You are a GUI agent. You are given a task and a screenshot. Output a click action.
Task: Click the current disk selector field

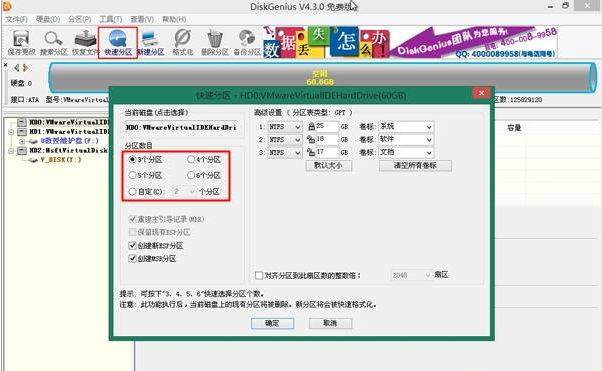(182, 127)
